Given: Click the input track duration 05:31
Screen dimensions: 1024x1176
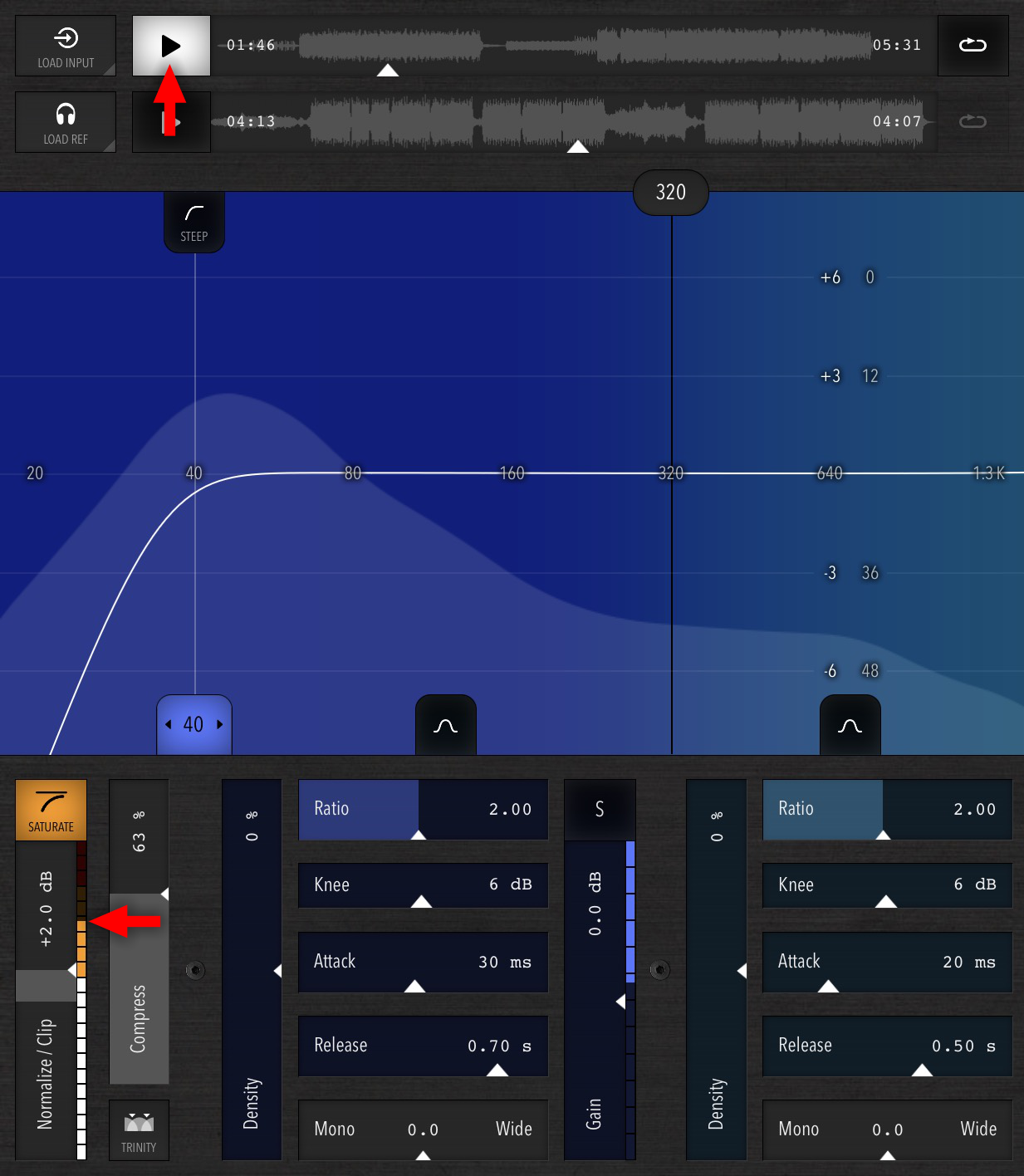Looking at the screenshot, I should [x=897, y=46].
